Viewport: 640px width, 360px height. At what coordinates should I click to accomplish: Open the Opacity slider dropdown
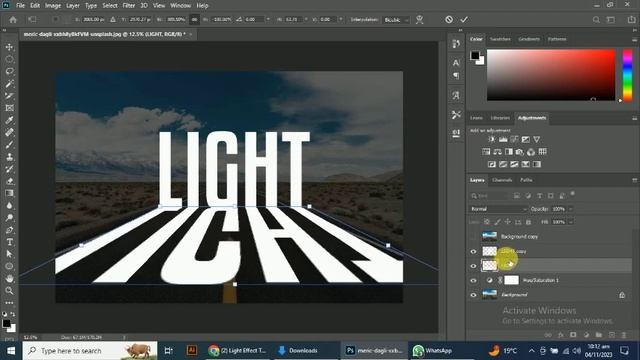(571, 209)
